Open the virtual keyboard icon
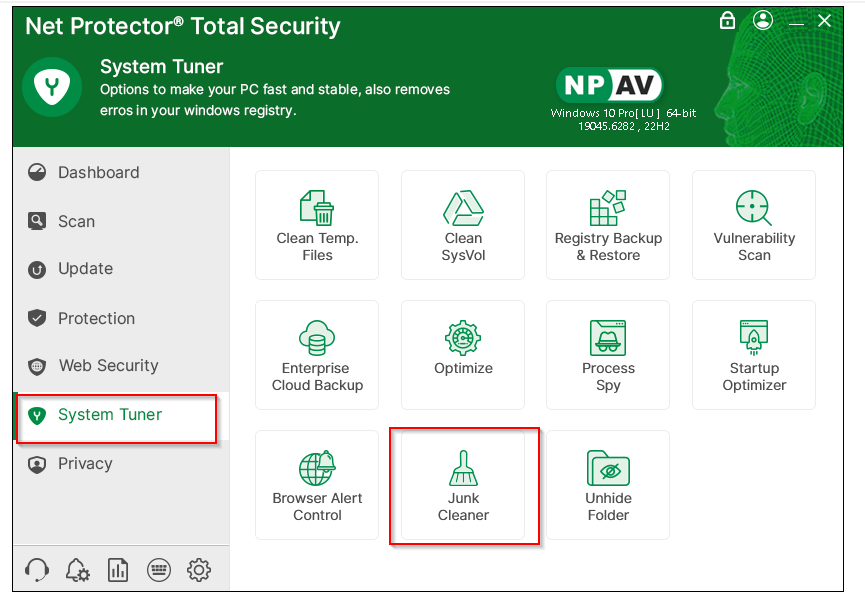Viewport: 865px width, 601px height. coord(158,570)
